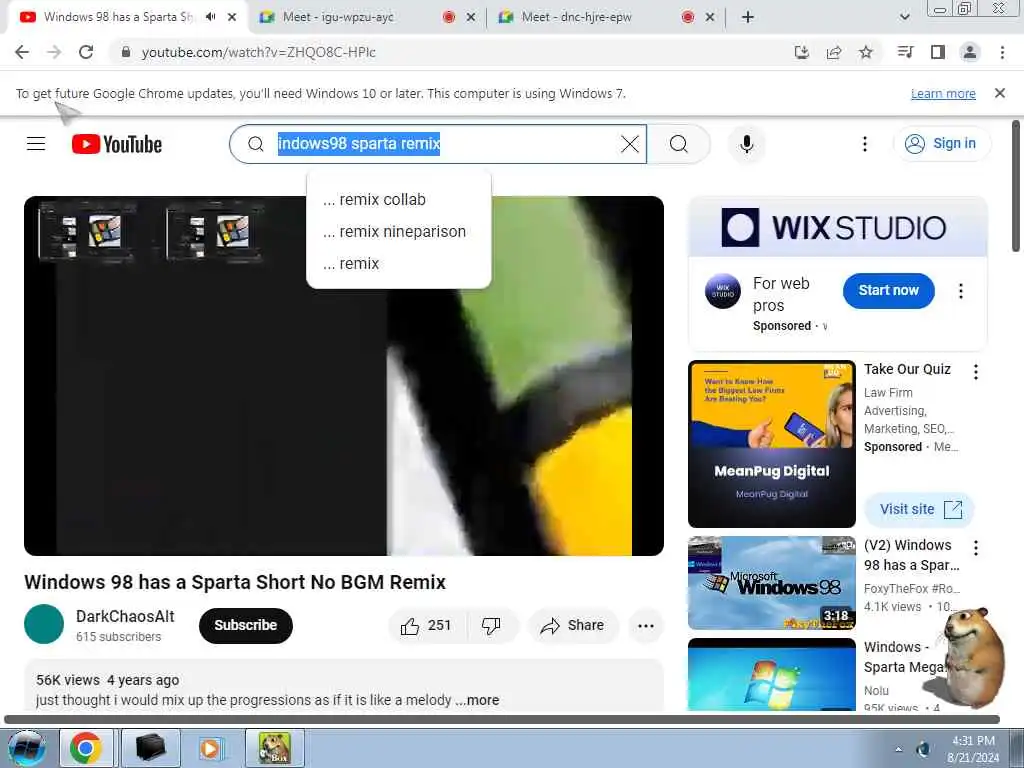1024x768 pixels.
Task: Click the Share button
Action: point(573,626)
